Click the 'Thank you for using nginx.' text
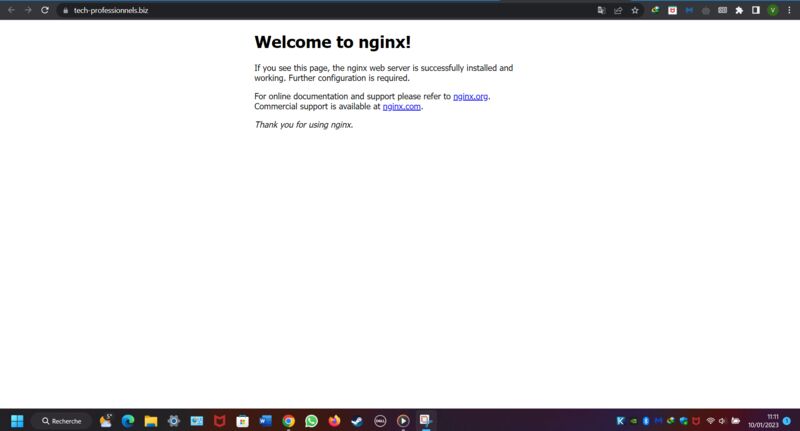Image resolution: width=800 pixels, height=431 pixels. point(304,125)
